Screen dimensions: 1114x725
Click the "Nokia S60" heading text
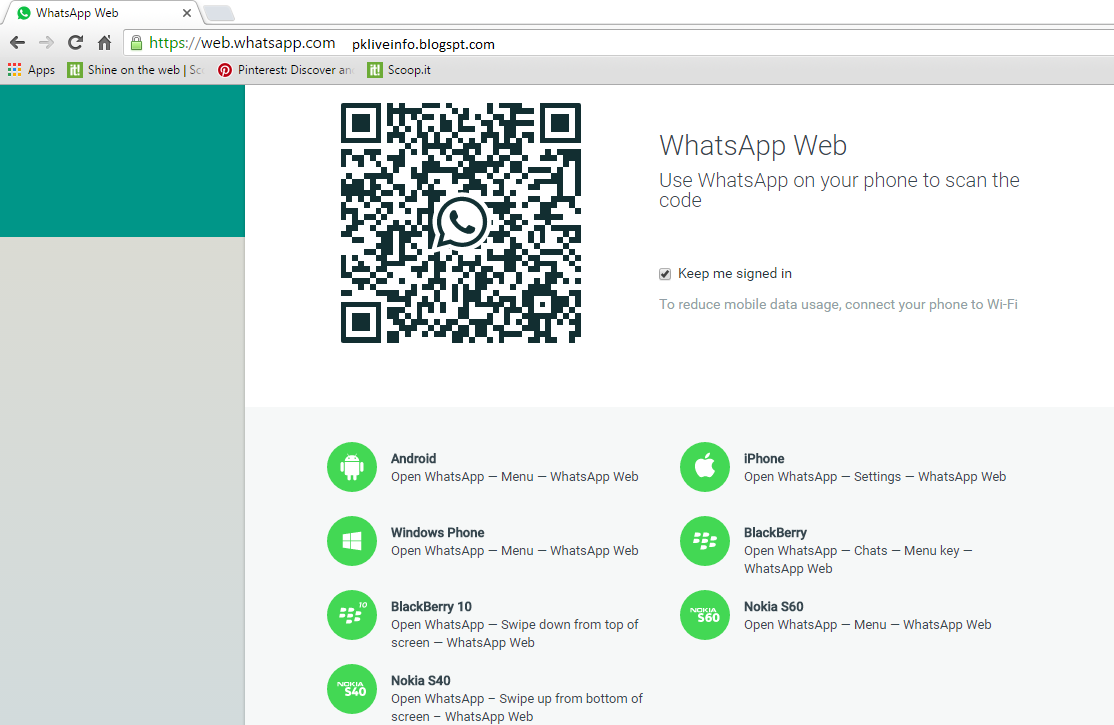774,606
